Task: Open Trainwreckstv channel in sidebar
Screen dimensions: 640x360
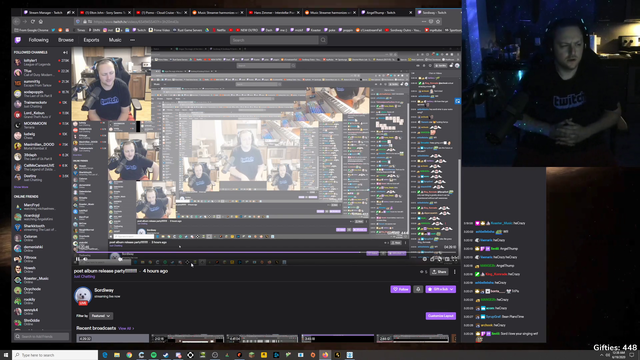Action: pyautogui.click(x=41, y=104)
